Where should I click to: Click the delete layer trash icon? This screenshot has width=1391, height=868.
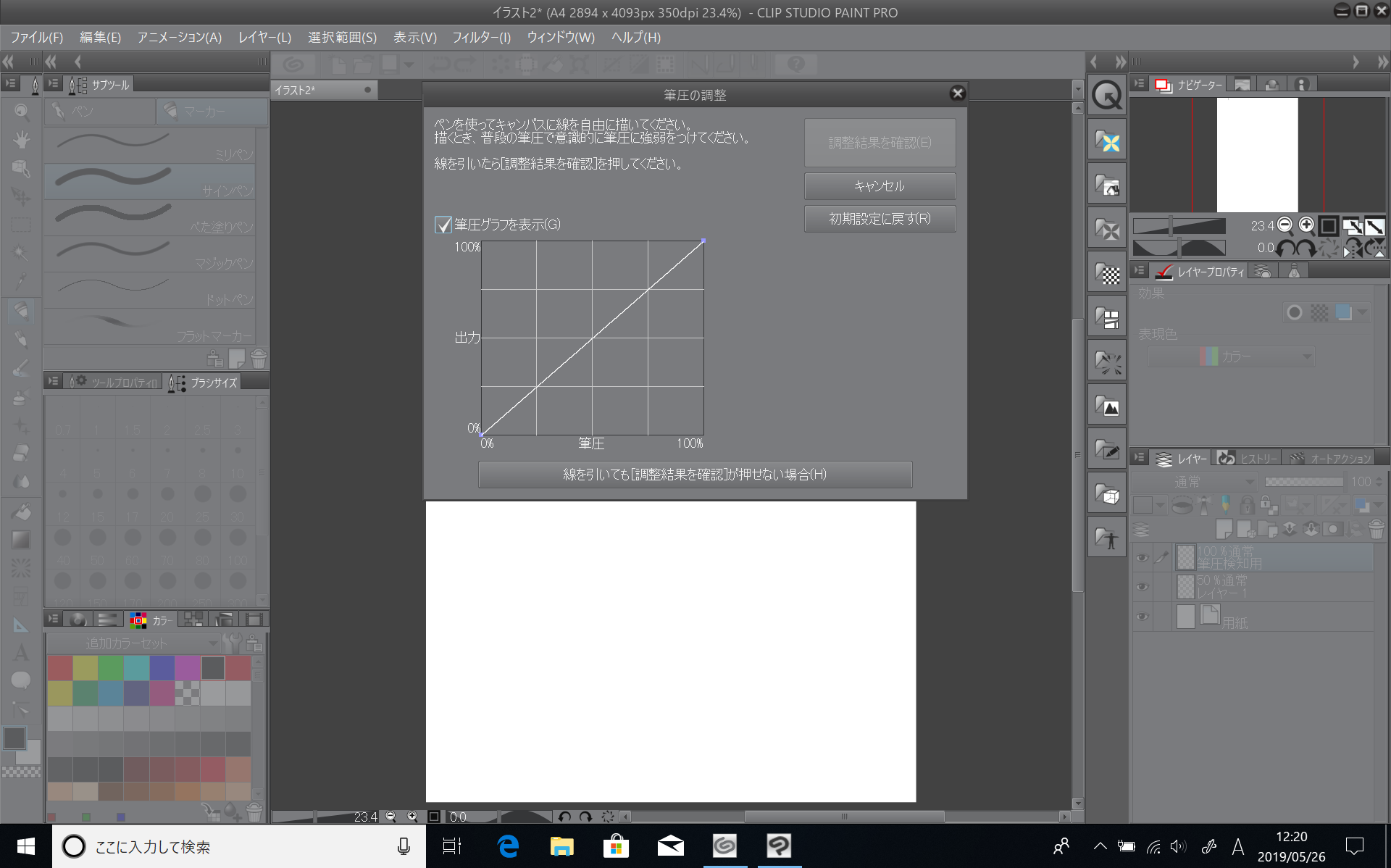coord(1376,528)
